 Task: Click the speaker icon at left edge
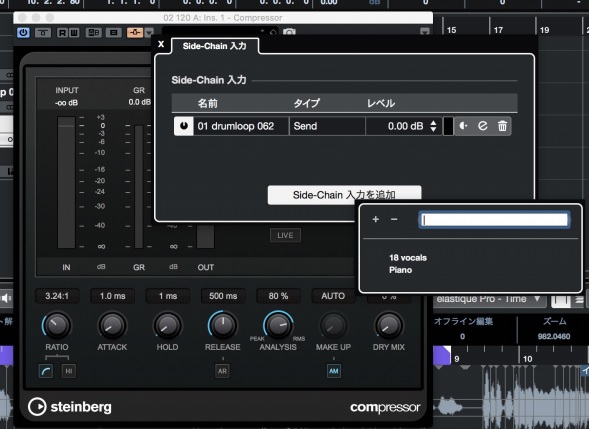(x=6, y=298)
